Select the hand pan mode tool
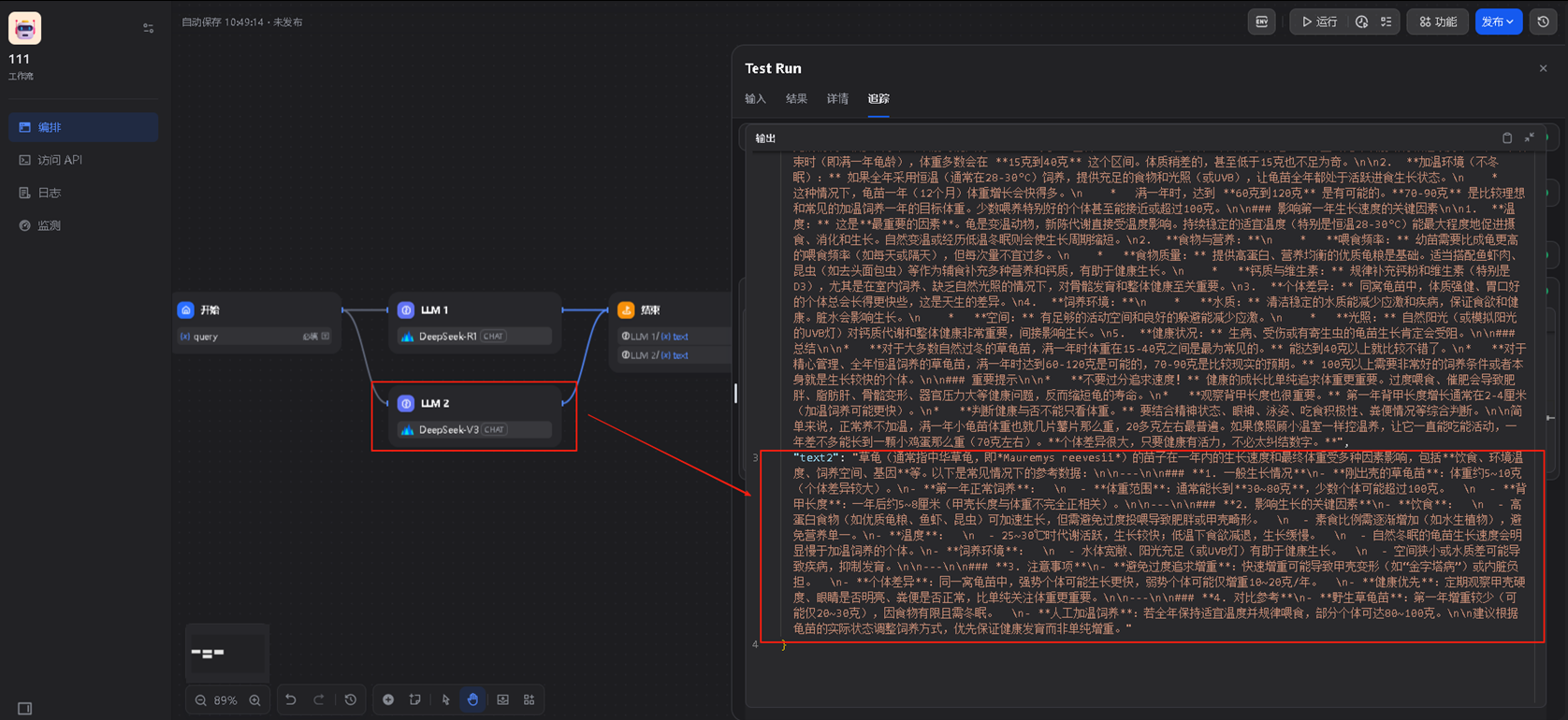 point(473,699)
